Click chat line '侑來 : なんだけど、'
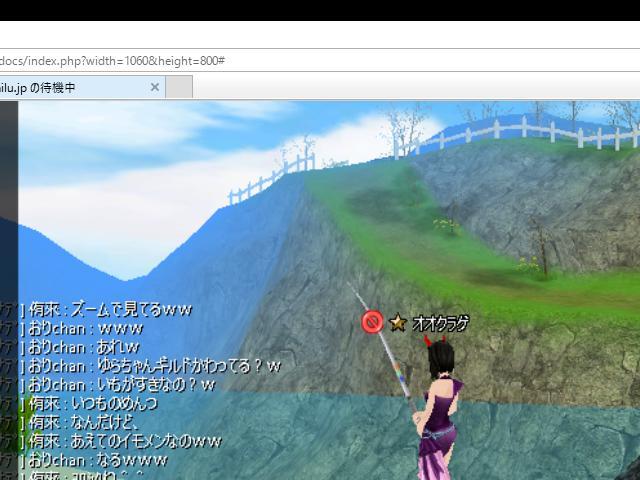Image resolution: width=640 pixels, height=480 pixels. click(x=84, y=423)
